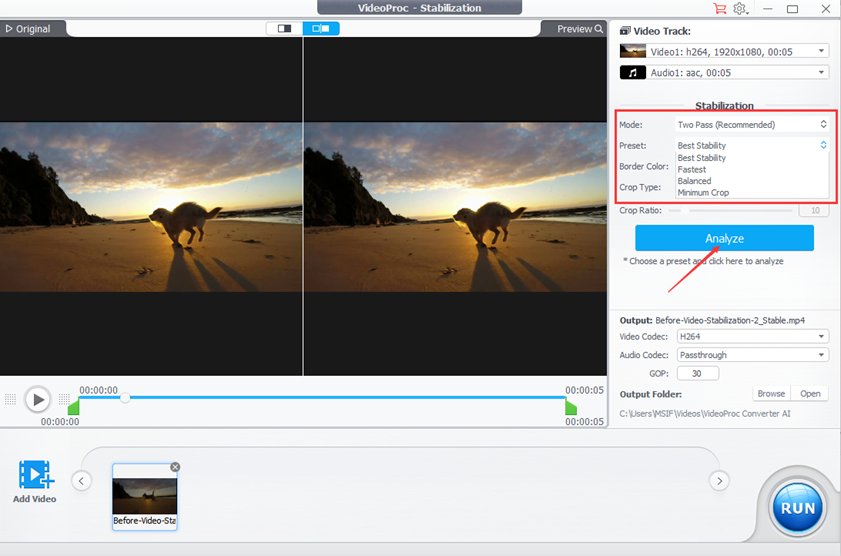This screenshot has width=841, height=556.
Task: Click the Analyze button
Action: pos(724,238)
